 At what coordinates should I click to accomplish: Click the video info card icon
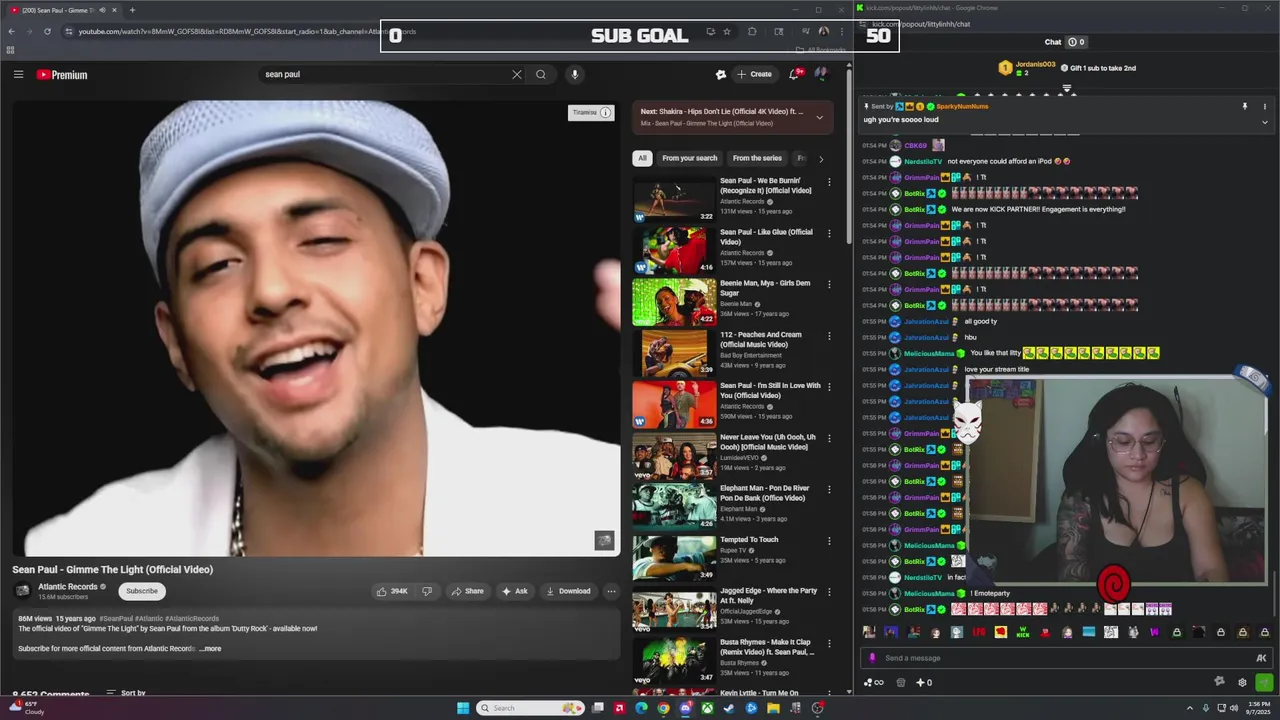point(605,113)
